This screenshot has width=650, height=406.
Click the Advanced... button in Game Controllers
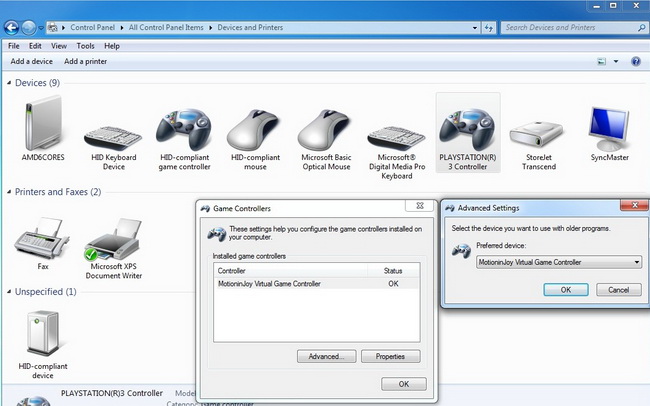coord(326,356)
